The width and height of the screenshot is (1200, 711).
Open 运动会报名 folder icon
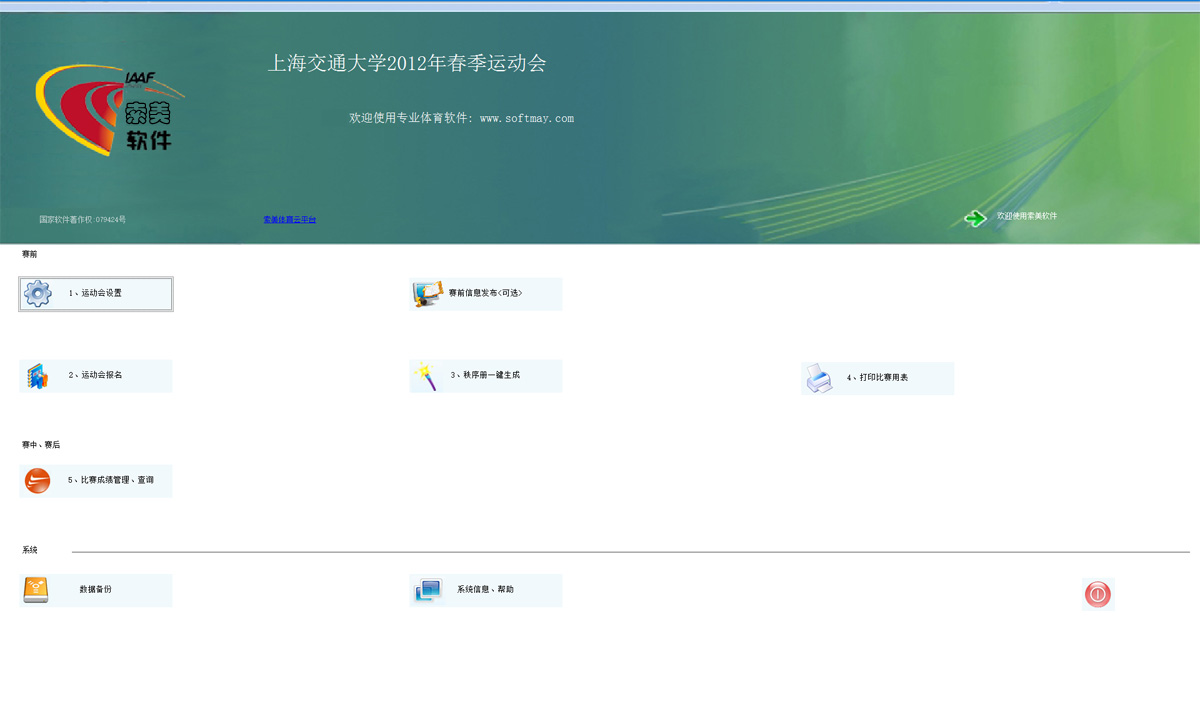(38, 376)
